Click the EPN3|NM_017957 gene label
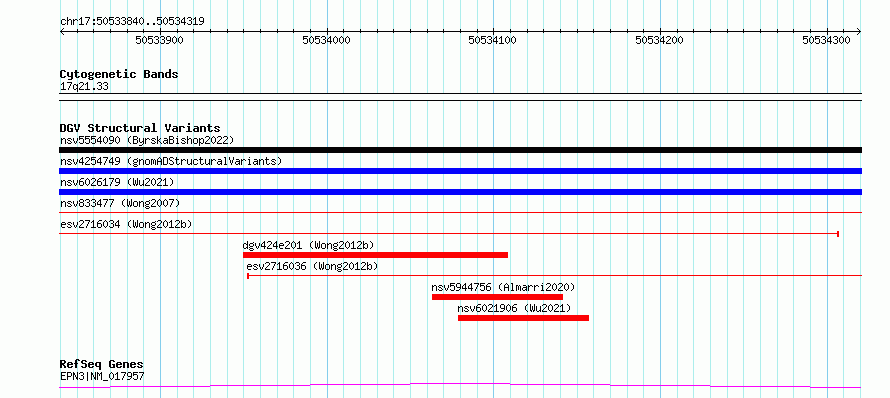 (x=102, y=376)
